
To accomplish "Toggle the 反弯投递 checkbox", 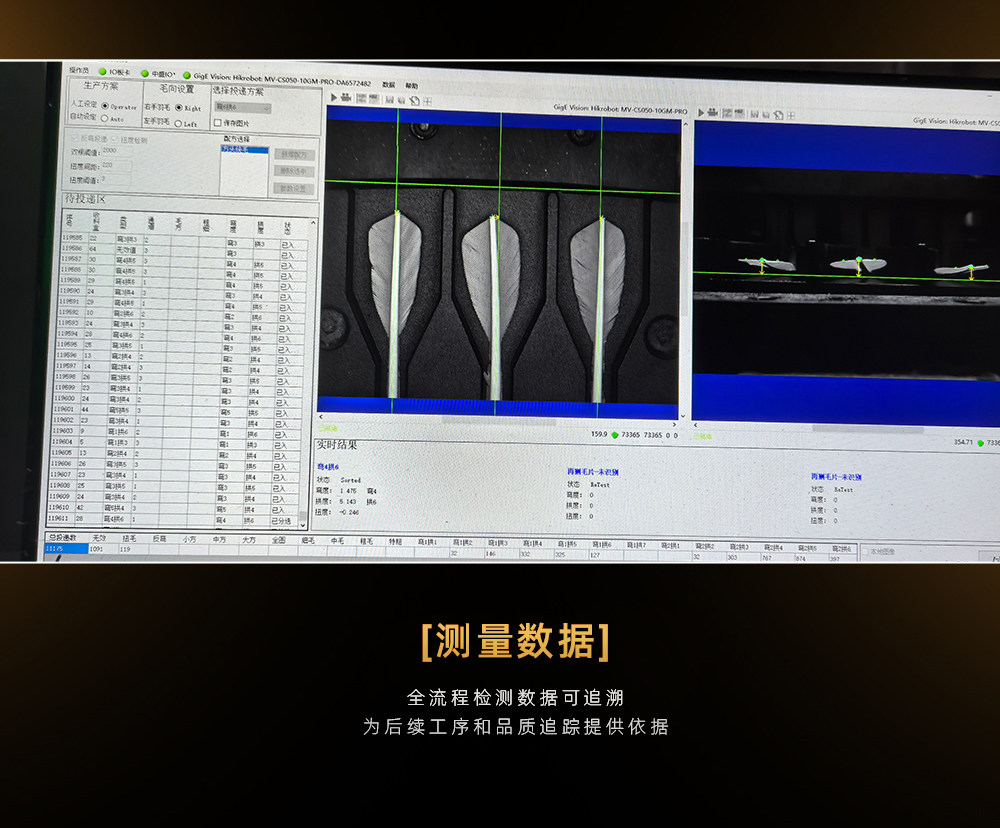I will click(75, 138).
